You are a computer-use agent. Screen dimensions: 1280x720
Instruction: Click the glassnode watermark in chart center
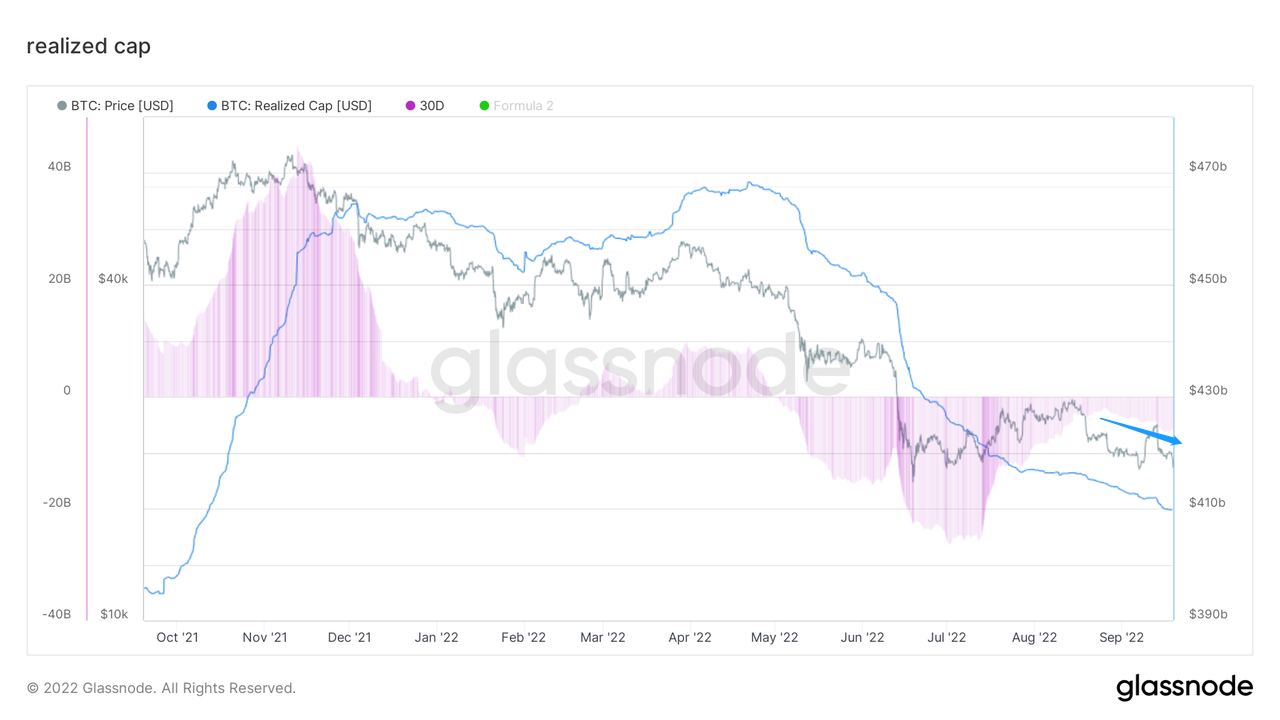(x=640, y=370)
